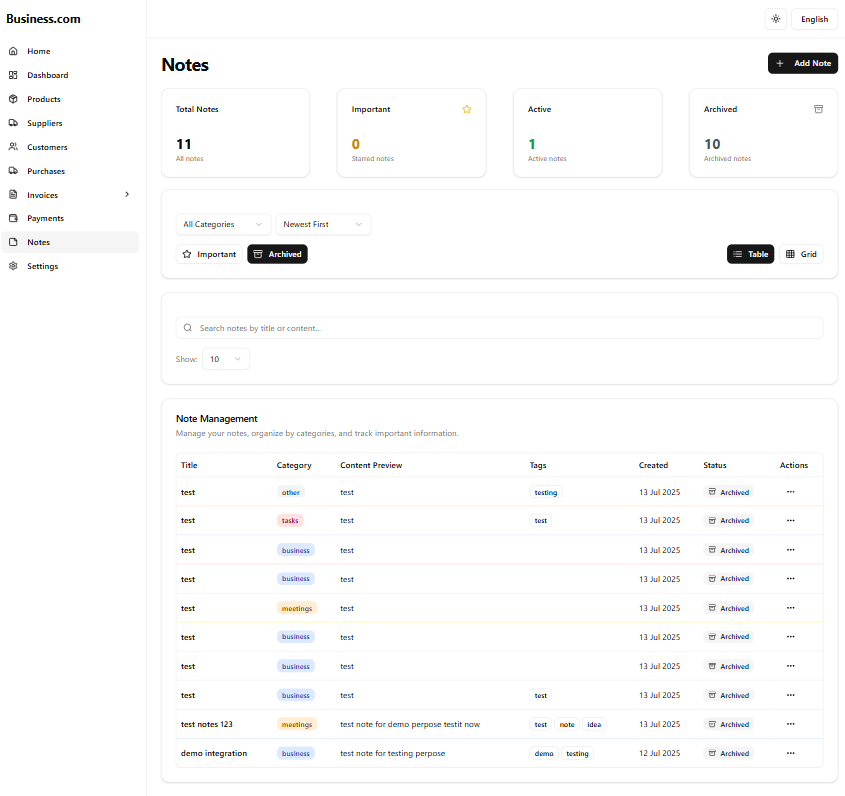Click the Created column header
The width and height of the screenshot is (845, 796).
653,465
